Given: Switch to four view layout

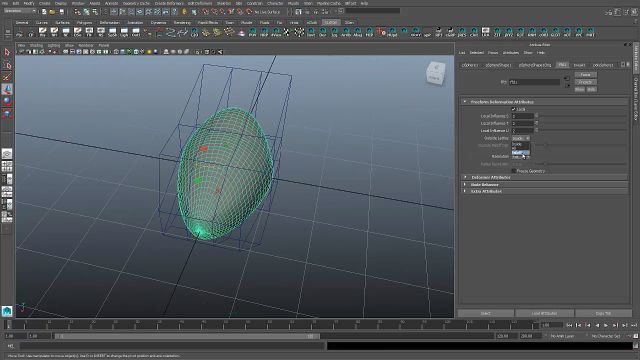Looking at the screenshot, I should click(7, 166).
